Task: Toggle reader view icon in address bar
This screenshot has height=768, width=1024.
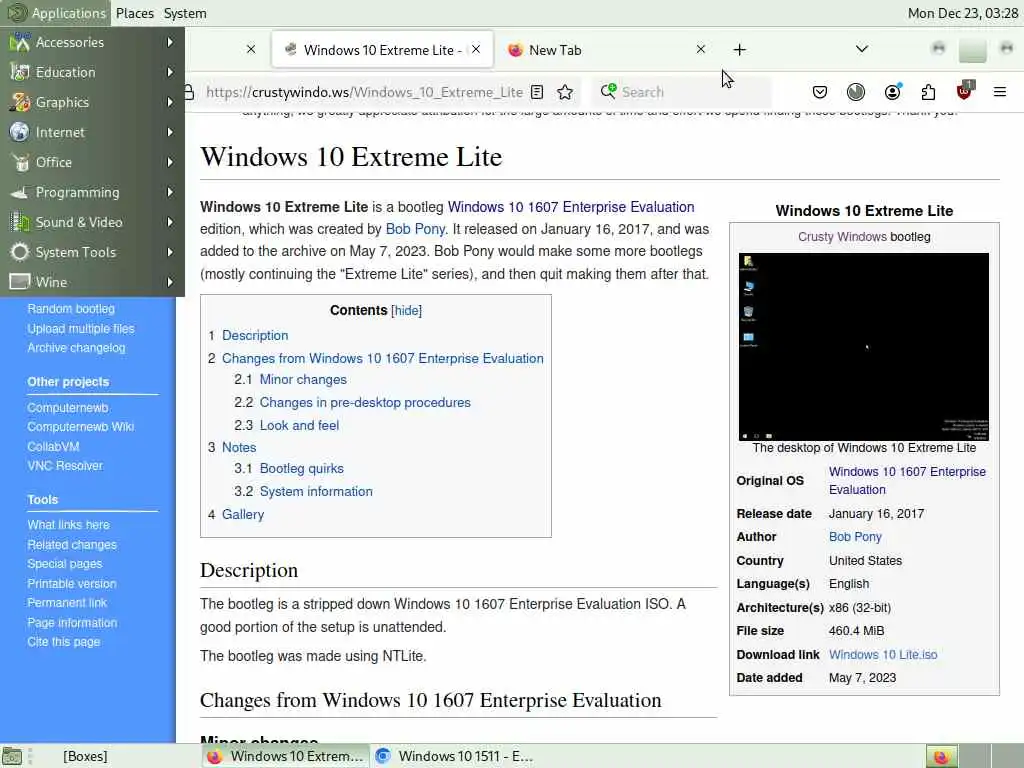Action: click(x=537, y=92)
